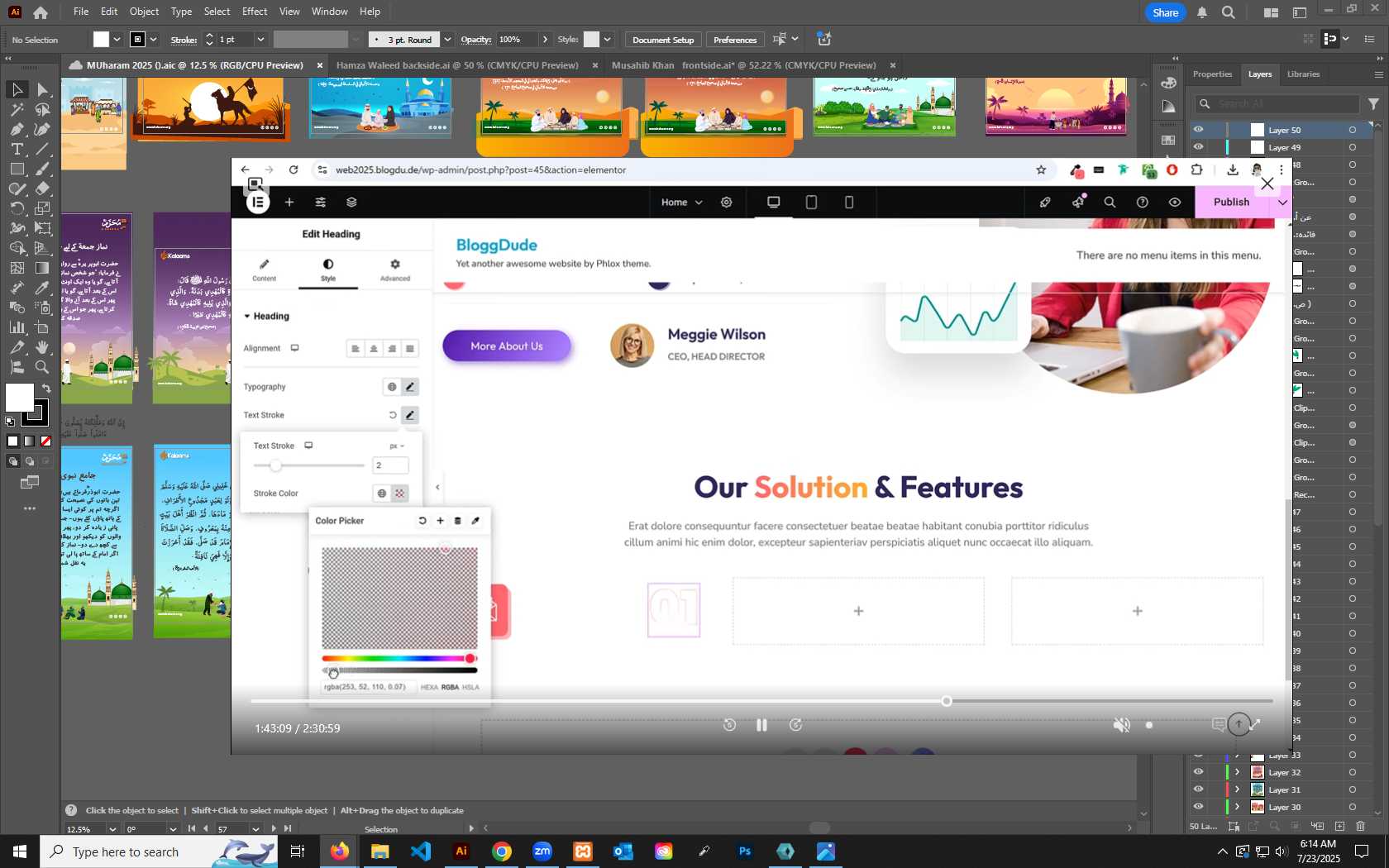Open the Home page selector dropdown
Screen dimensions: 1389x868
[x=682, y=202]
